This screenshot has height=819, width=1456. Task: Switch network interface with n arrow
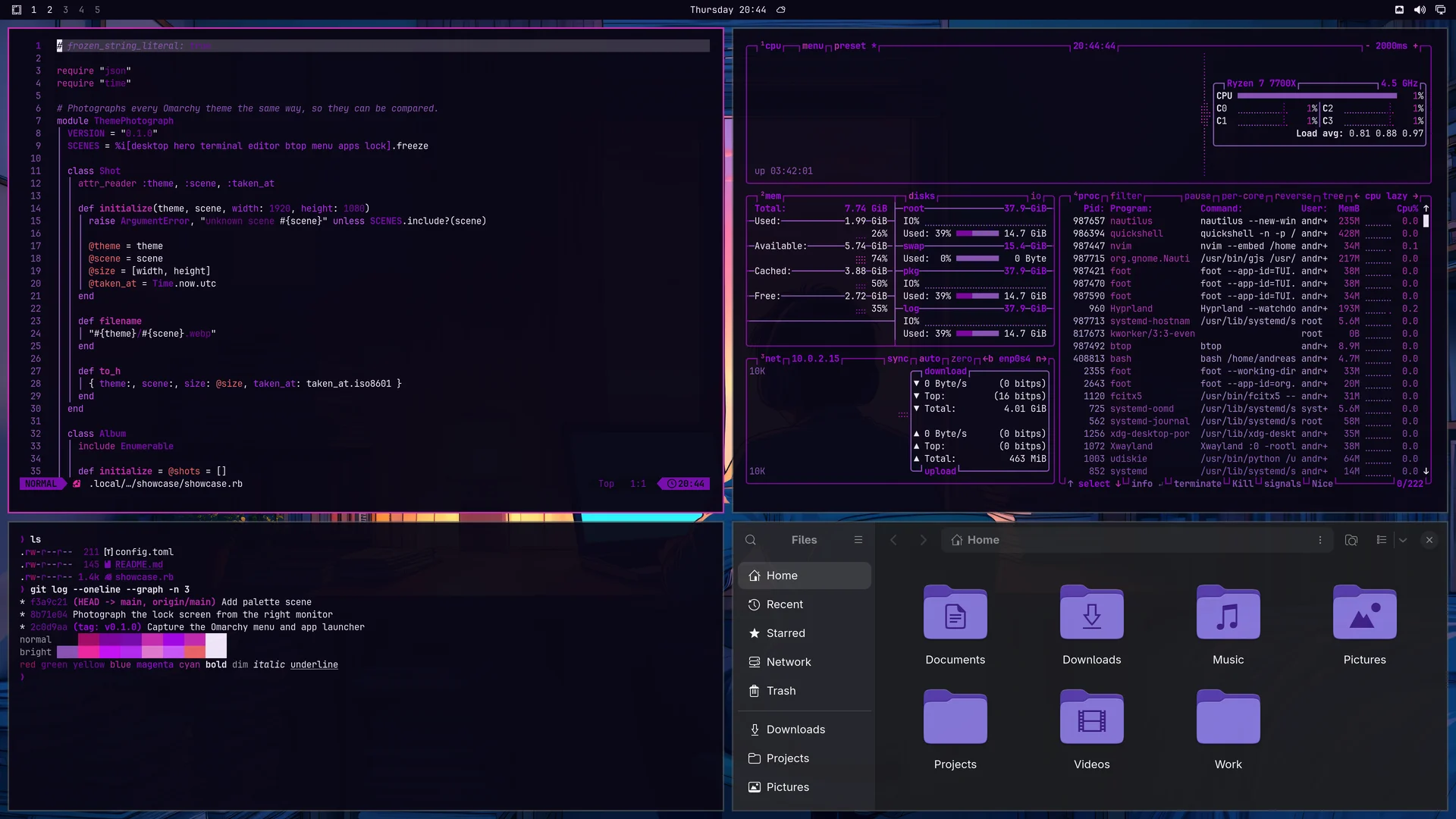coord(1041,359)
